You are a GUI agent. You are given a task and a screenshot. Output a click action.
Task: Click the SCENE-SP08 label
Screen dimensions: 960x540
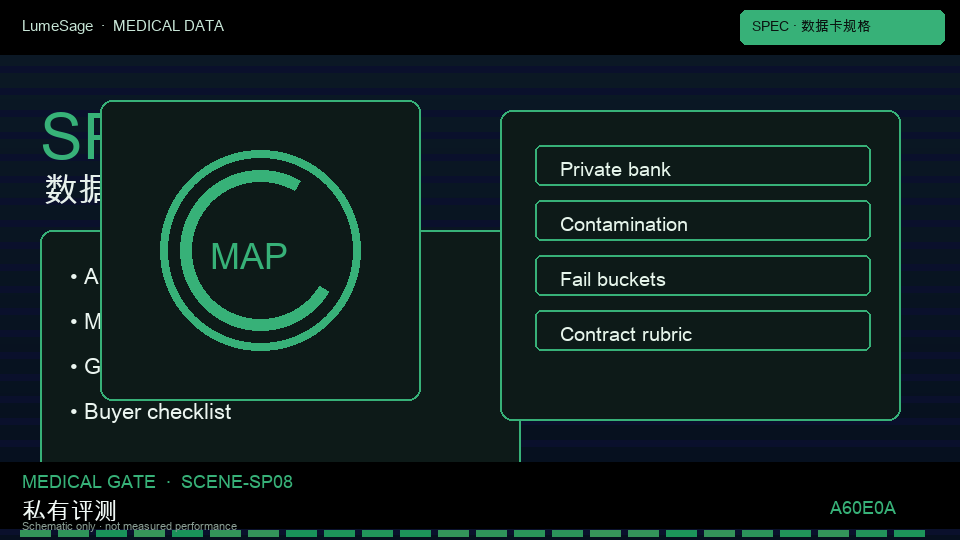tap(237, 482)
